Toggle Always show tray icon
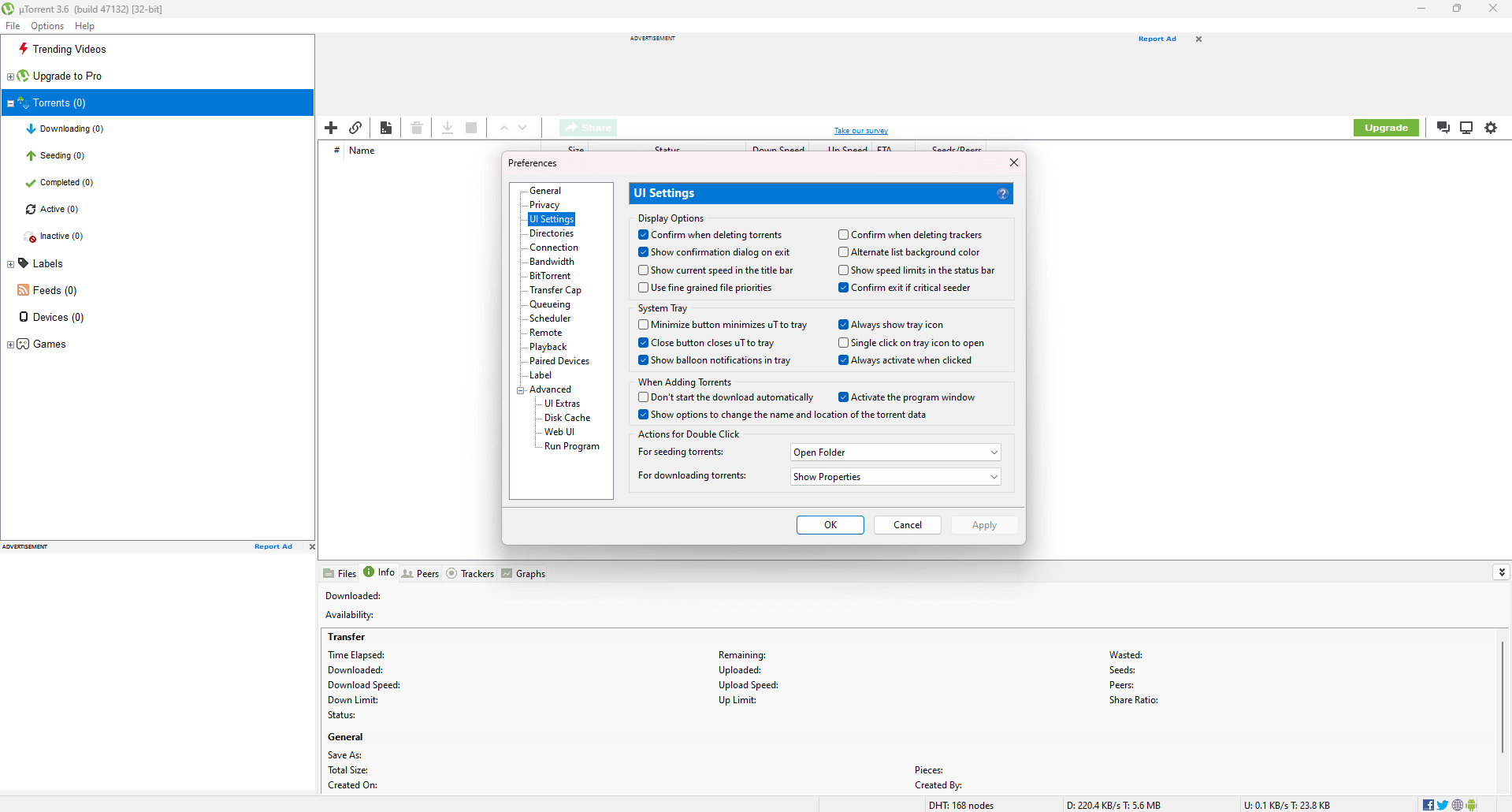This screenshot has width=1512, height=812. (844, 325)
